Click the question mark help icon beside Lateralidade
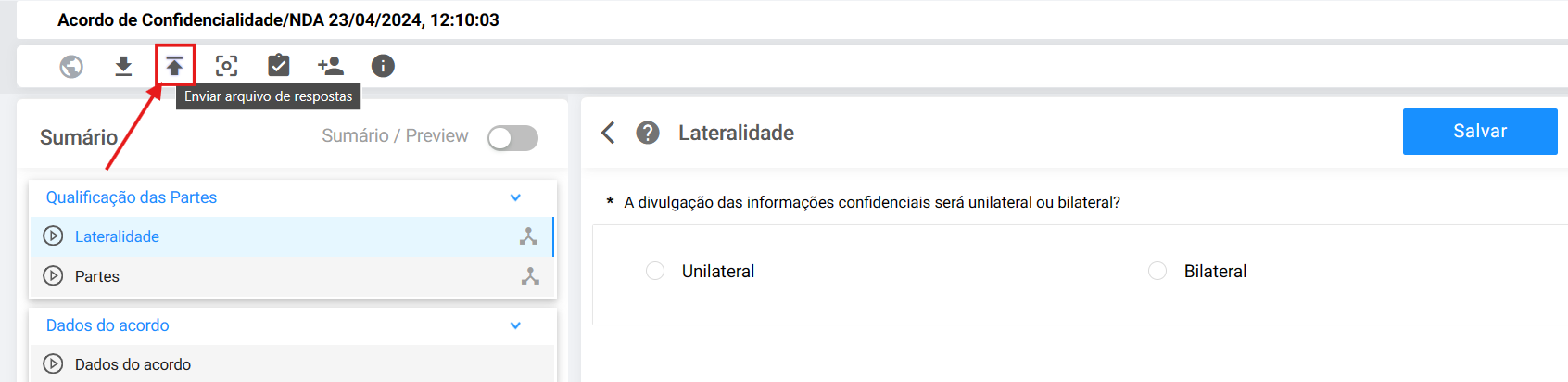The image size is (1568, 382). point(648,133)
